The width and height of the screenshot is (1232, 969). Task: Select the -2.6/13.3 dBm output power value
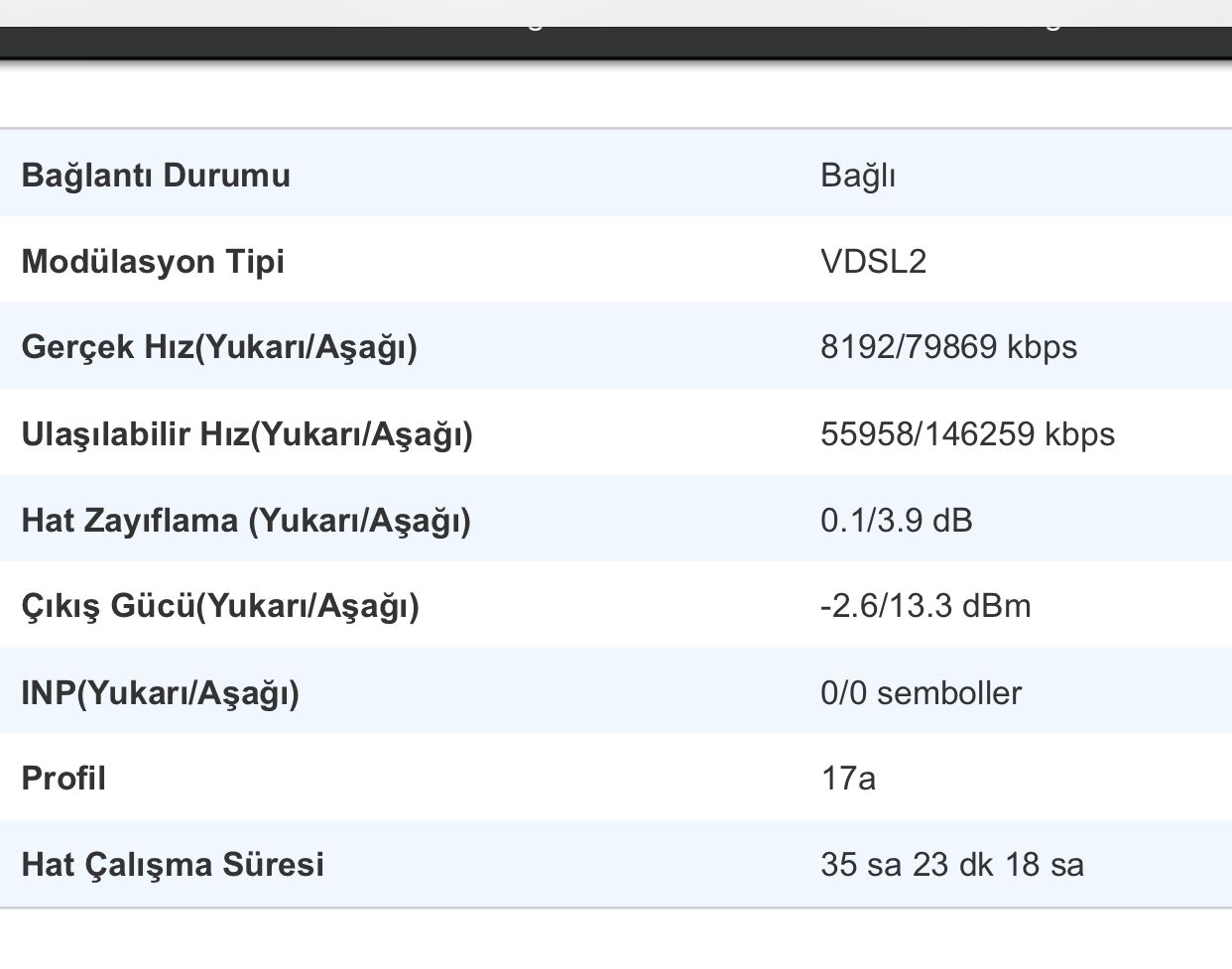925,606
